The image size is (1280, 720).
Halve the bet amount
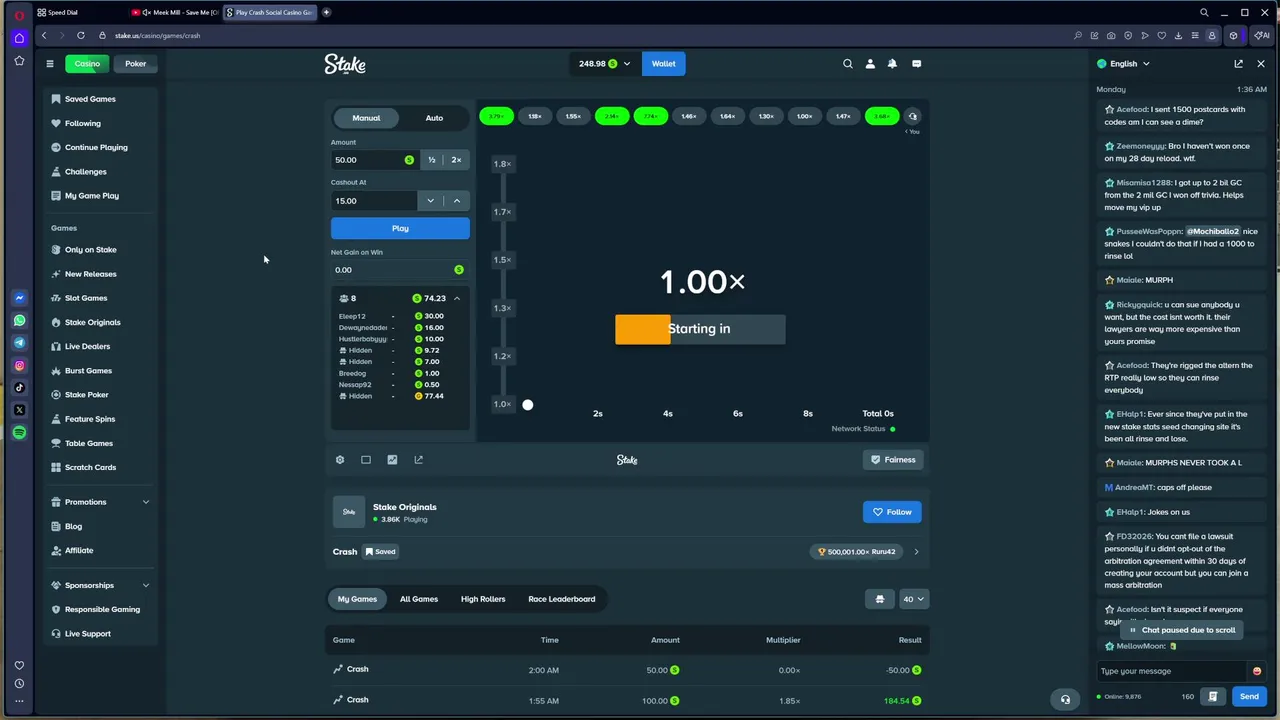[432, 160]
